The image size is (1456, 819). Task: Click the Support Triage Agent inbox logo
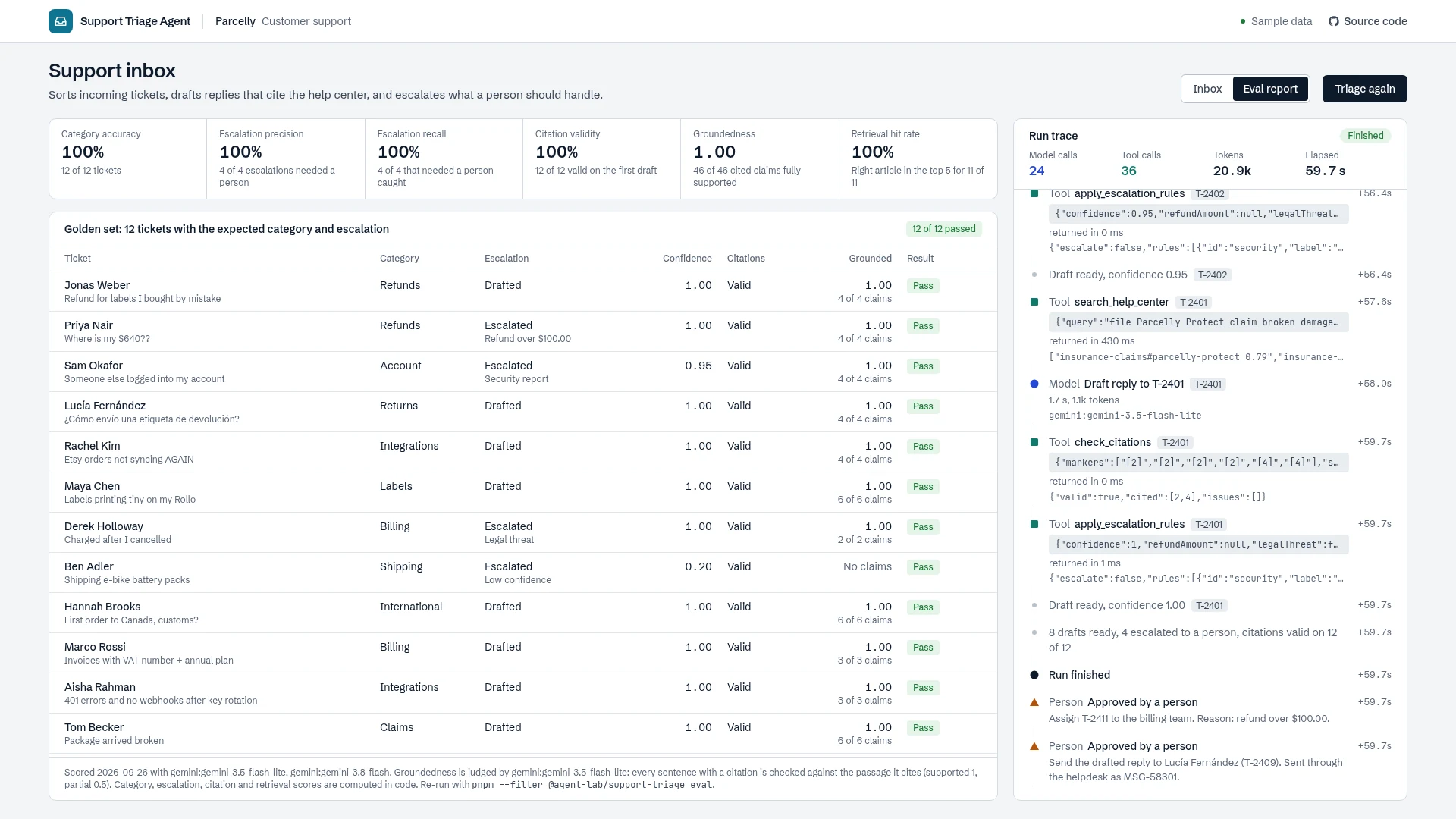61,21
